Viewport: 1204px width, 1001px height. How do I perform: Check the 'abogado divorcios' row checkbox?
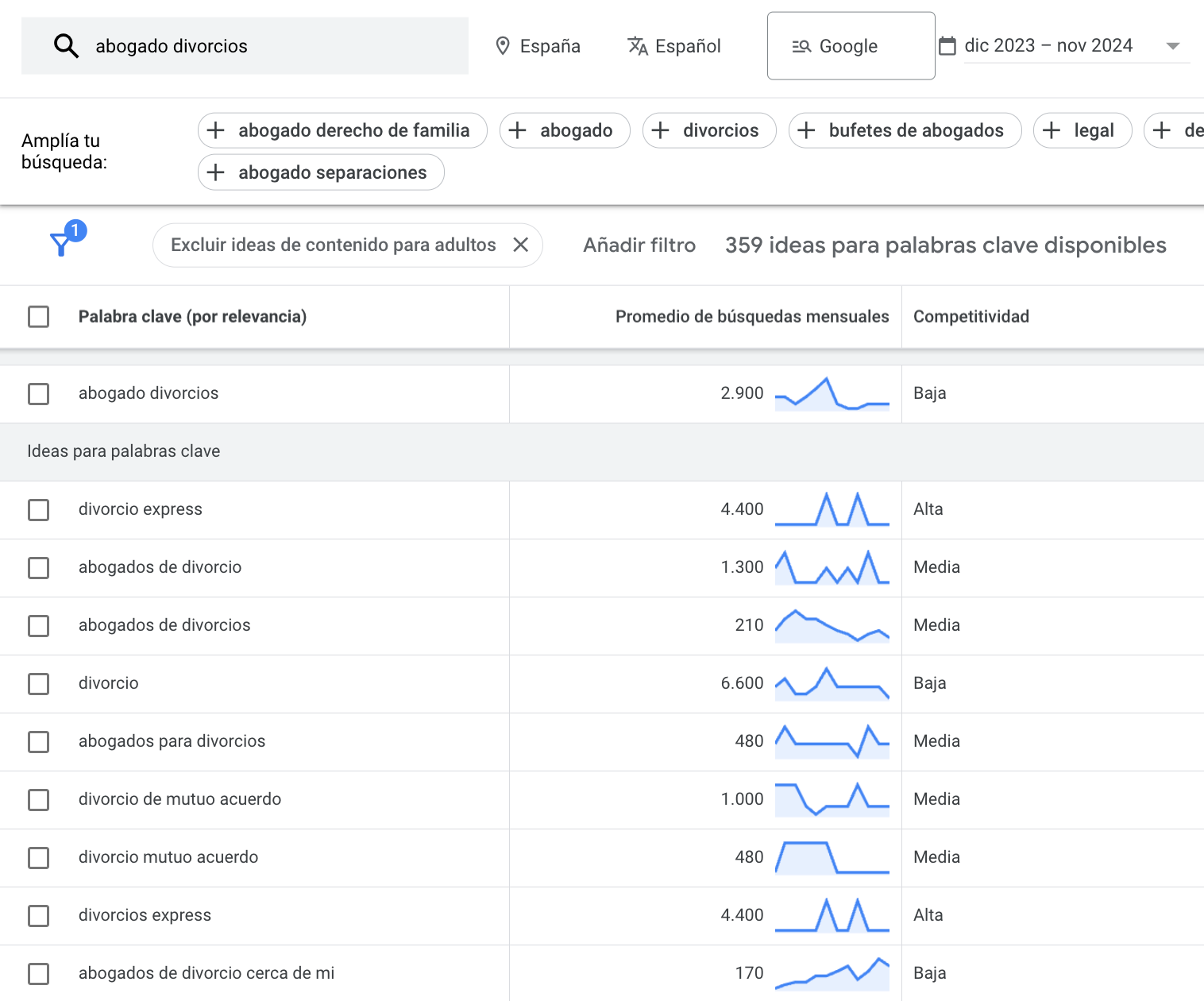click(x=38, y=394)
